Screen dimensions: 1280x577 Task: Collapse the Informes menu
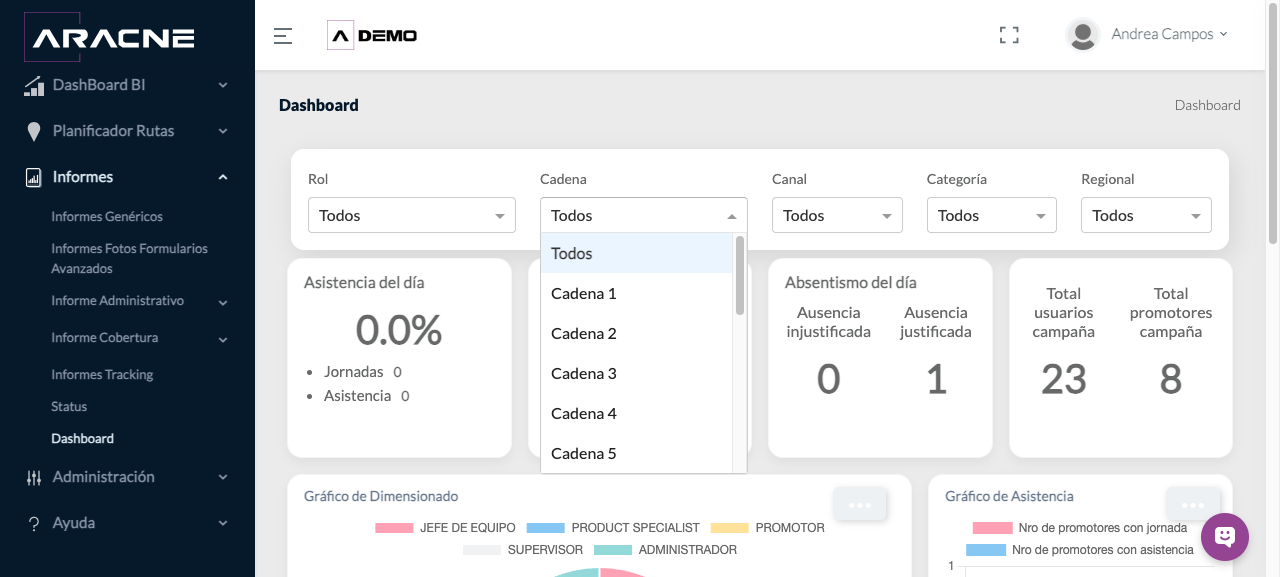(223, 178)
